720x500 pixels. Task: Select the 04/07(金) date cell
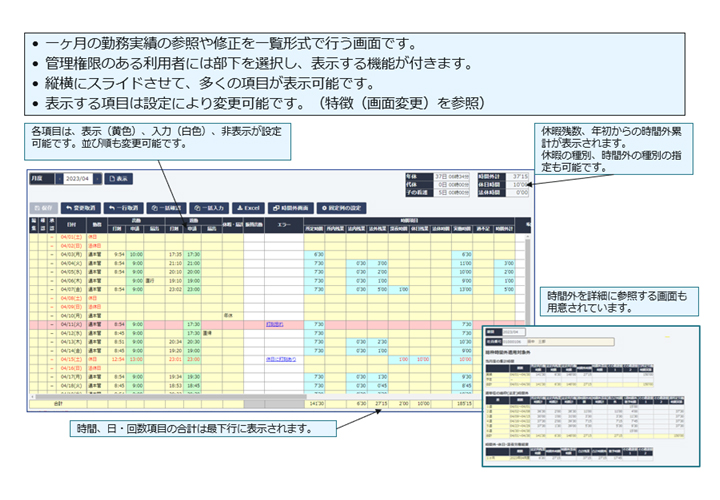point(71,290)
